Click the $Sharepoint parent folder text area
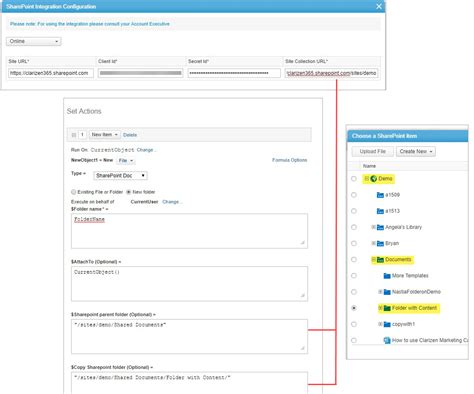The height and width of the screenshot is (394, 474). 189,336
